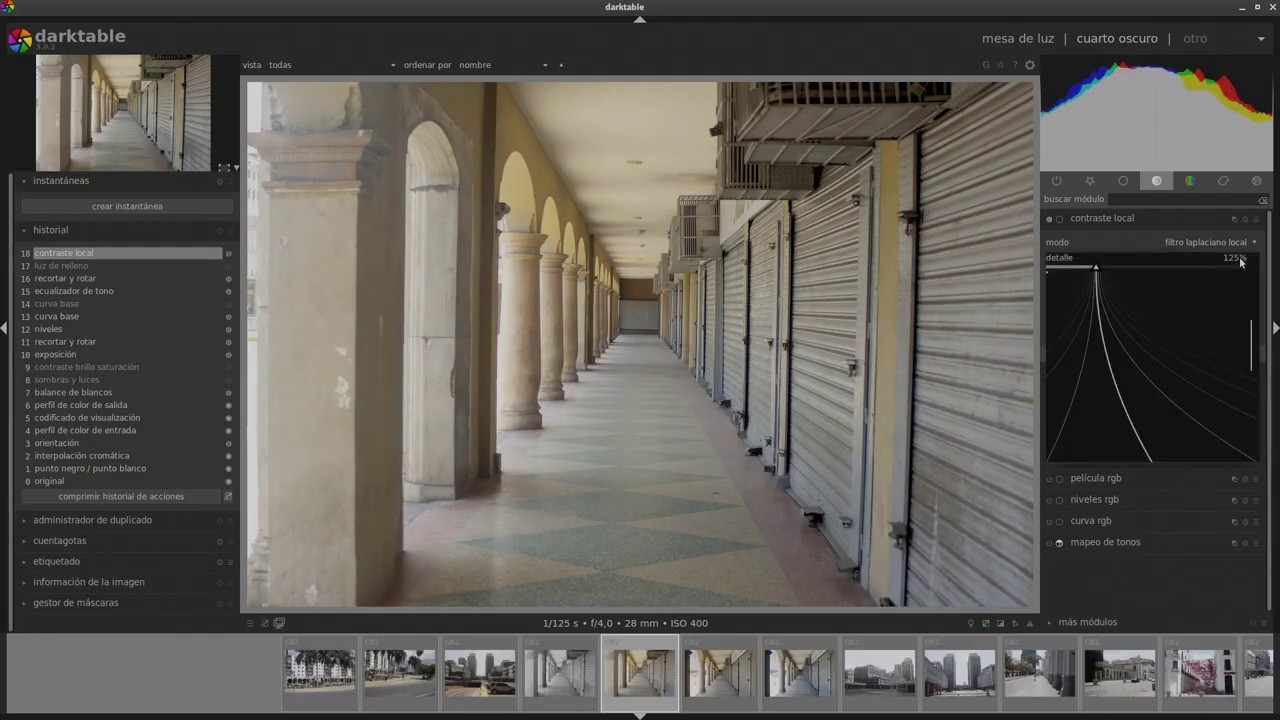Toggle ISO 12646 color assessment bulb icon
This screenshot has width=1280, height=720.
970,623
